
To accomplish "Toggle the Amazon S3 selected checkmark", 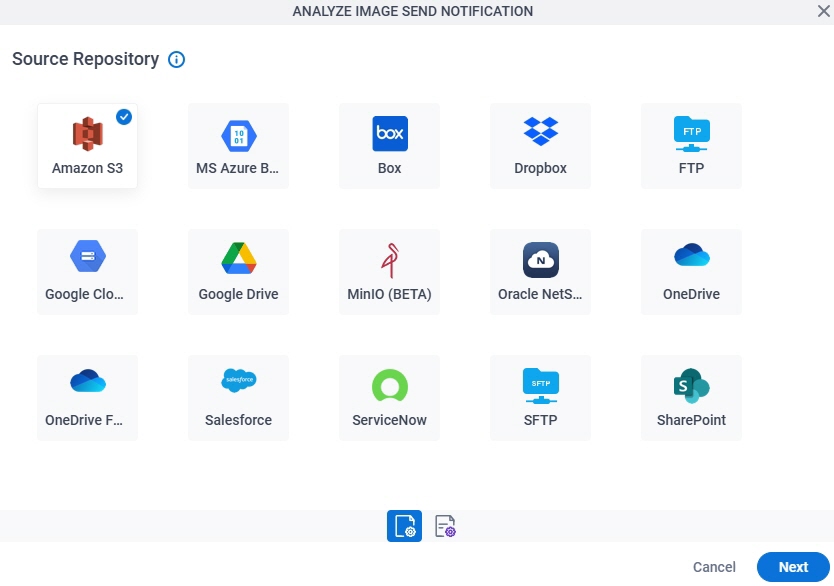I will (124, 116).
